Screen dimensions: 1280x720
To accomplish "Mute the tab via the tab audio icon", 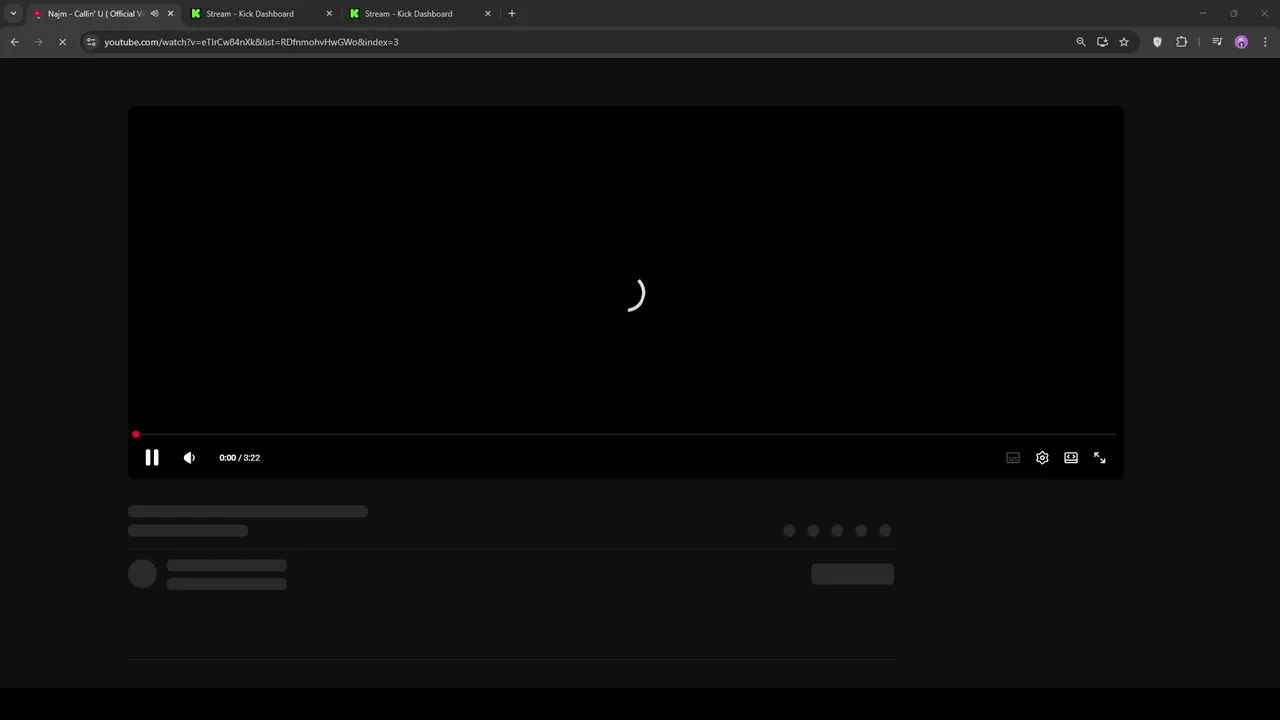I will [x=154, y=14].
